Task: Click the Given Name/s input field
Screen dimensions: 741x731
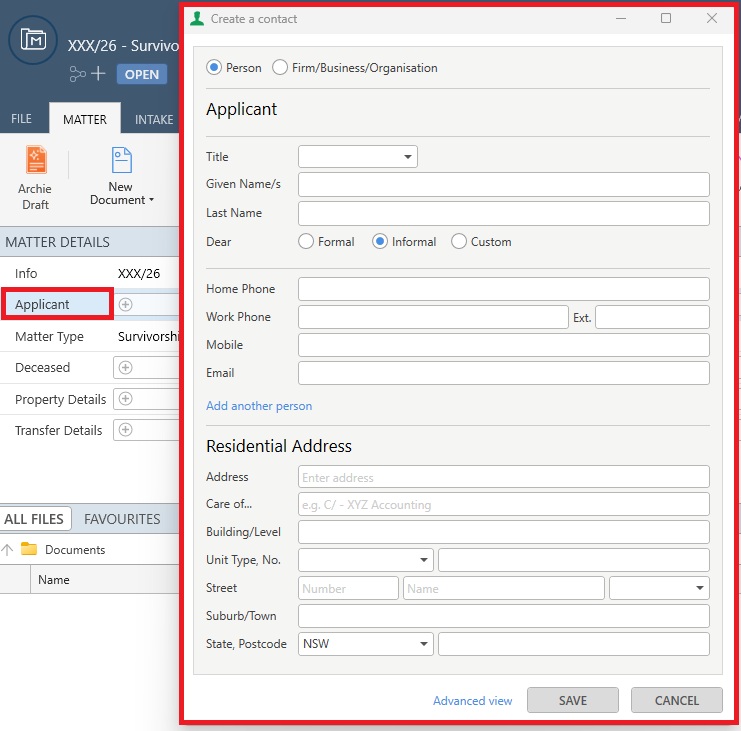Action: [503, 185]
